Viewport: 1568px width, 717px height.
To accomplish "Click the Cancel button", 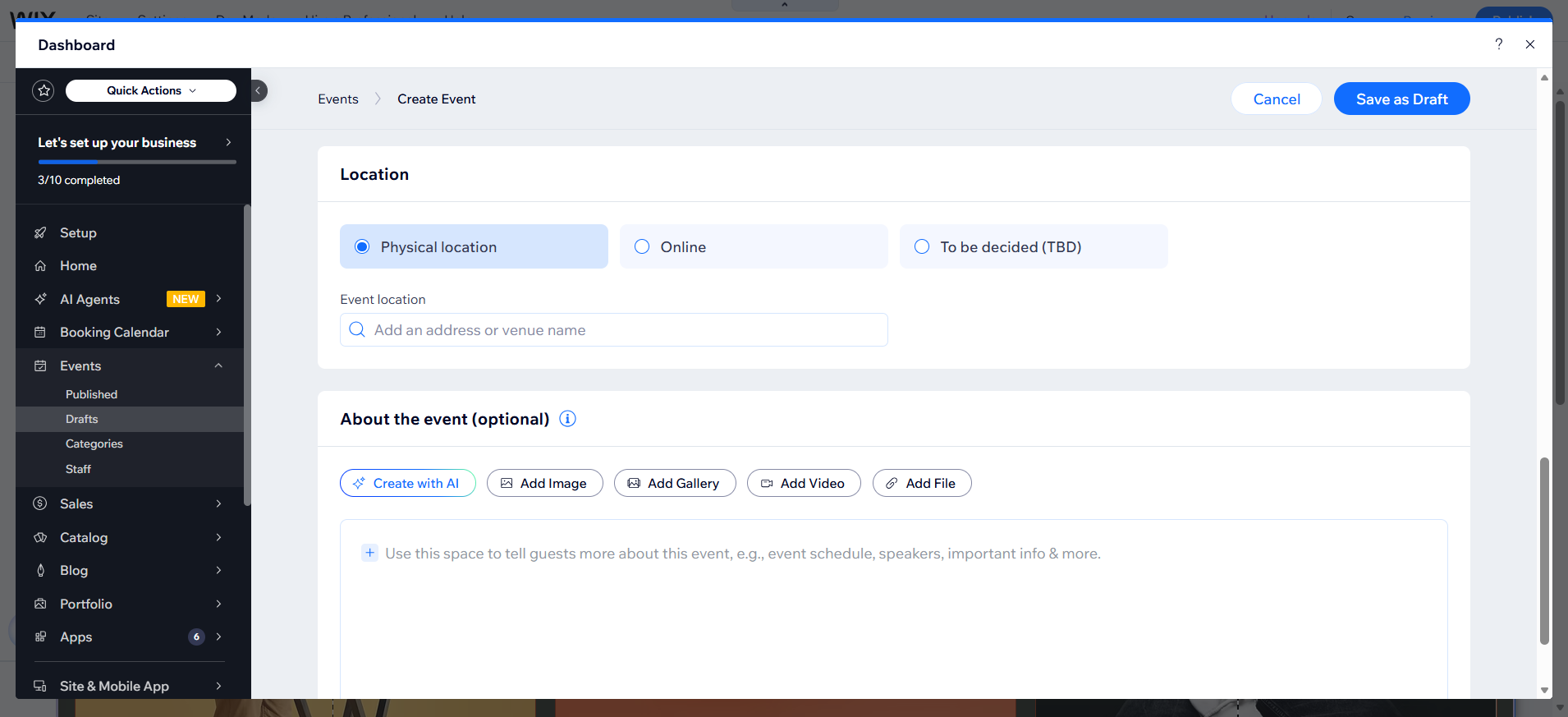I will (x=1277, y=99).
